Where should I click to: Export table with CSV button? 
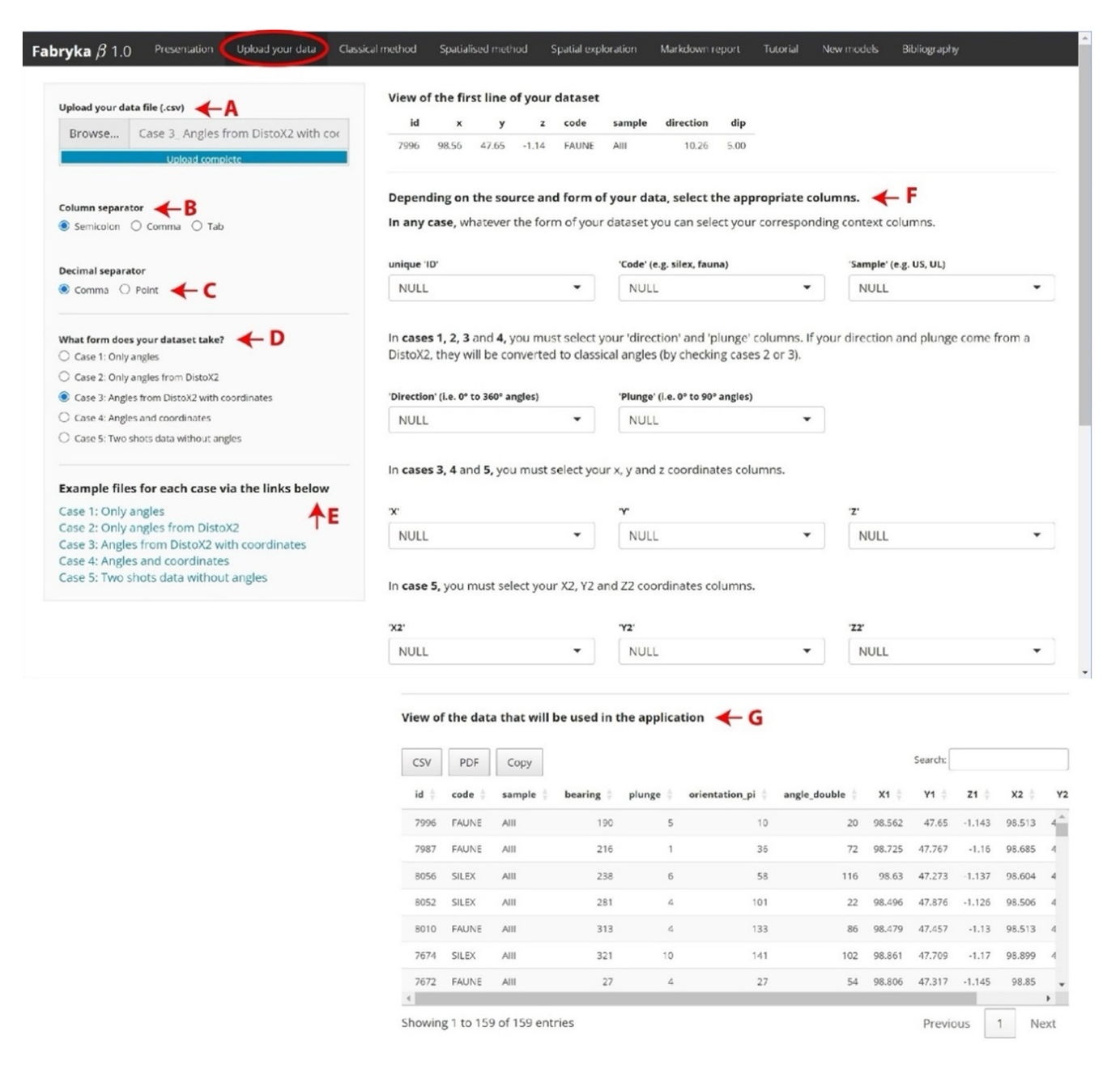point(421,762)
